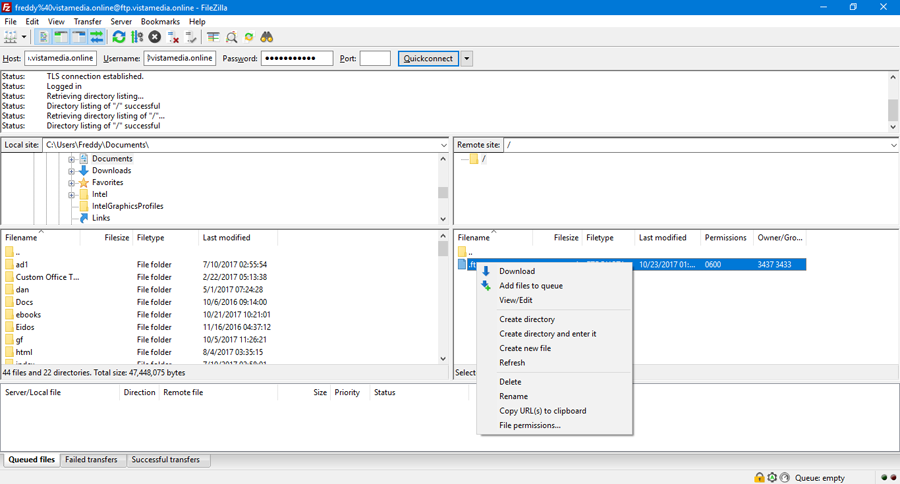Open the Site Manager dropdown arrow

pyautogui.click(x=24, y=37)
